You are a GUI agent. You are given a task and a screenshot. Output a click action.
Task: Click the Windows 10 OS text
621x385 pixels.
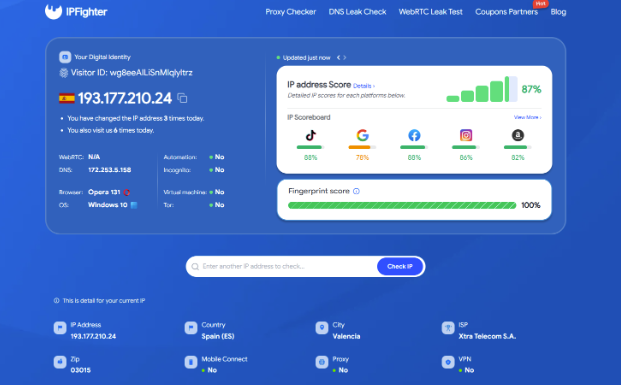point(107,205)
